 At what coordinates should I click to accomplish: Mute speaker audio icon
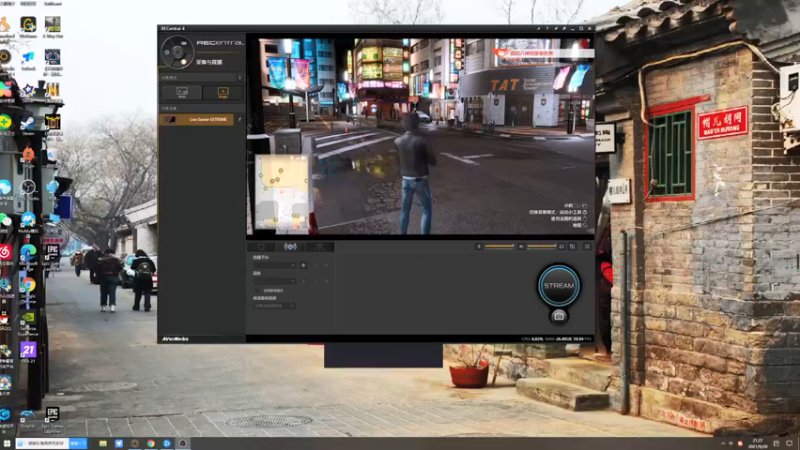coord(521,246)
